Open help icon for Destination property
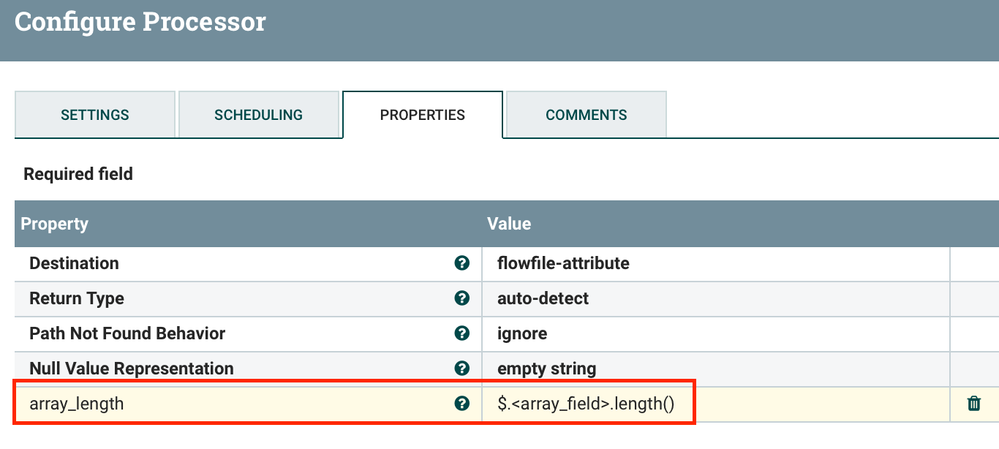999x449 pixels. click(462, 263)
